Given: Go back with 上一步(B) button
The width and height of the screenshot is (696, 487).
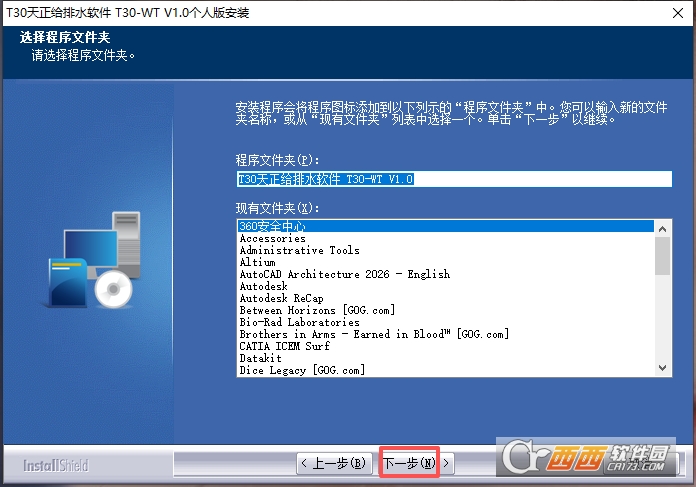Looking at the screenshot, I should [334, 463].
